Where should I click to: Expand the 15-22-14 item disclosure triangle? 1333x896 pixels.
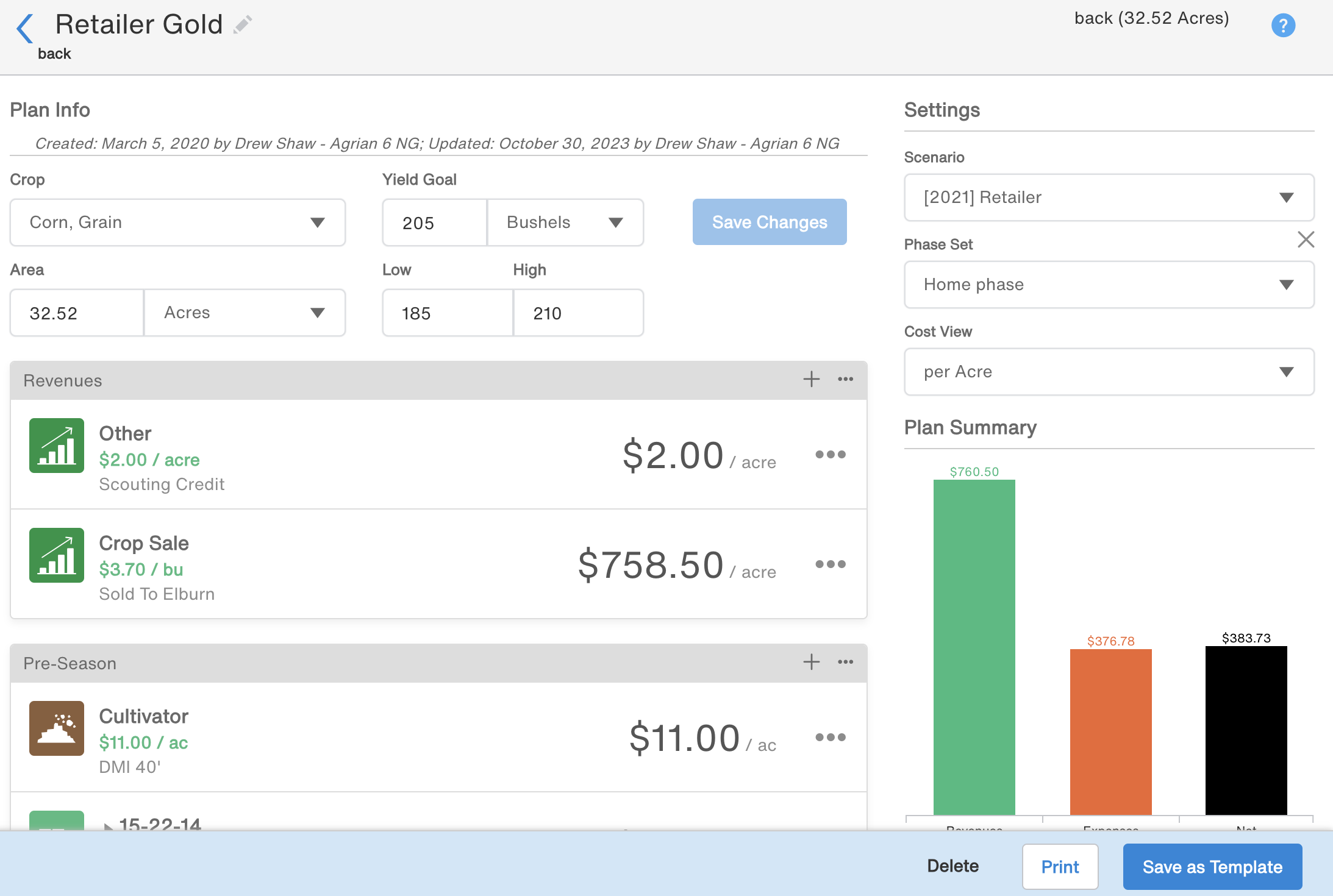[108, 826]
